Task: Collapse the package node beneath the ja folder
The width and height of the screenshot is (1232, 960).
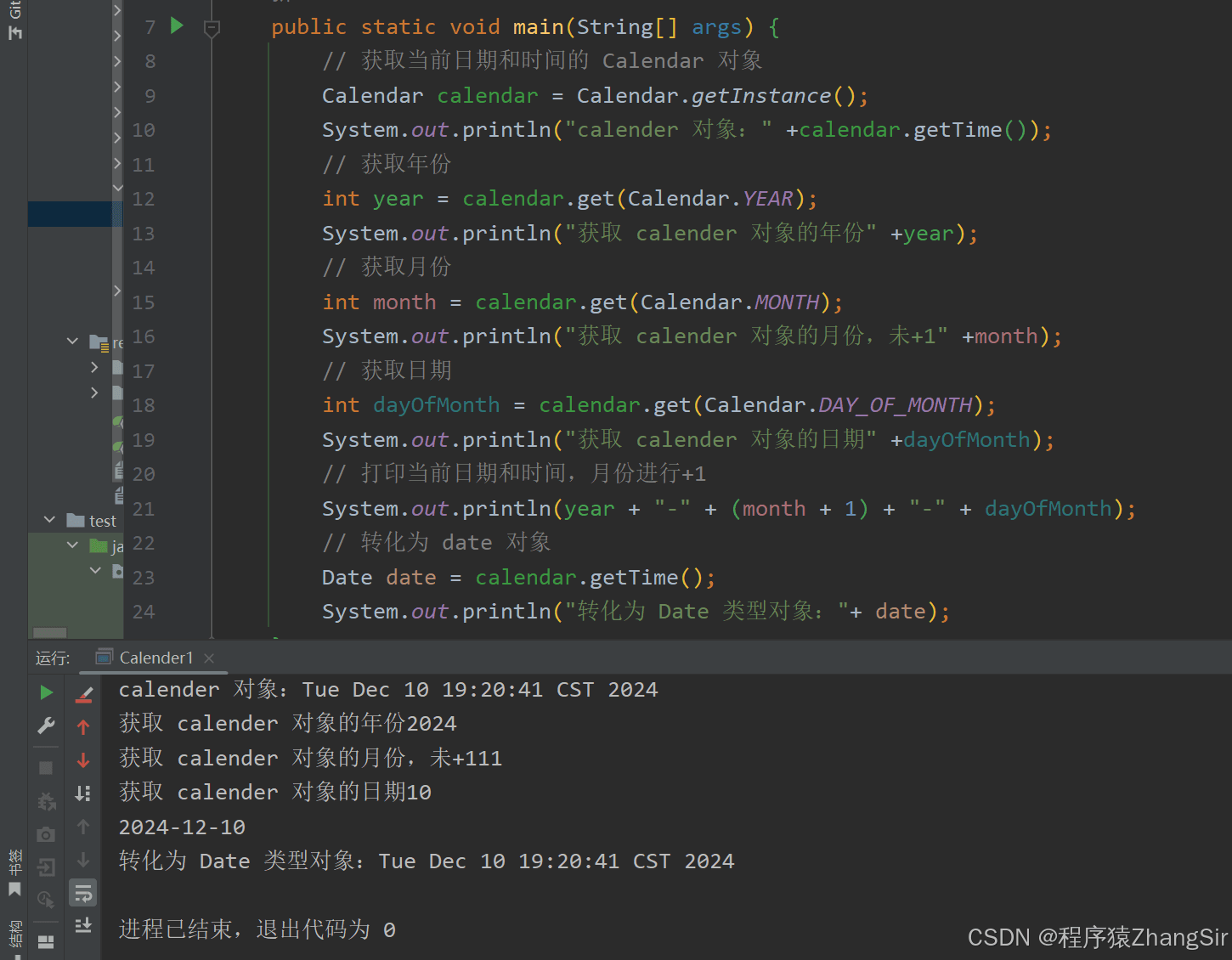Action: coord(95,570)
